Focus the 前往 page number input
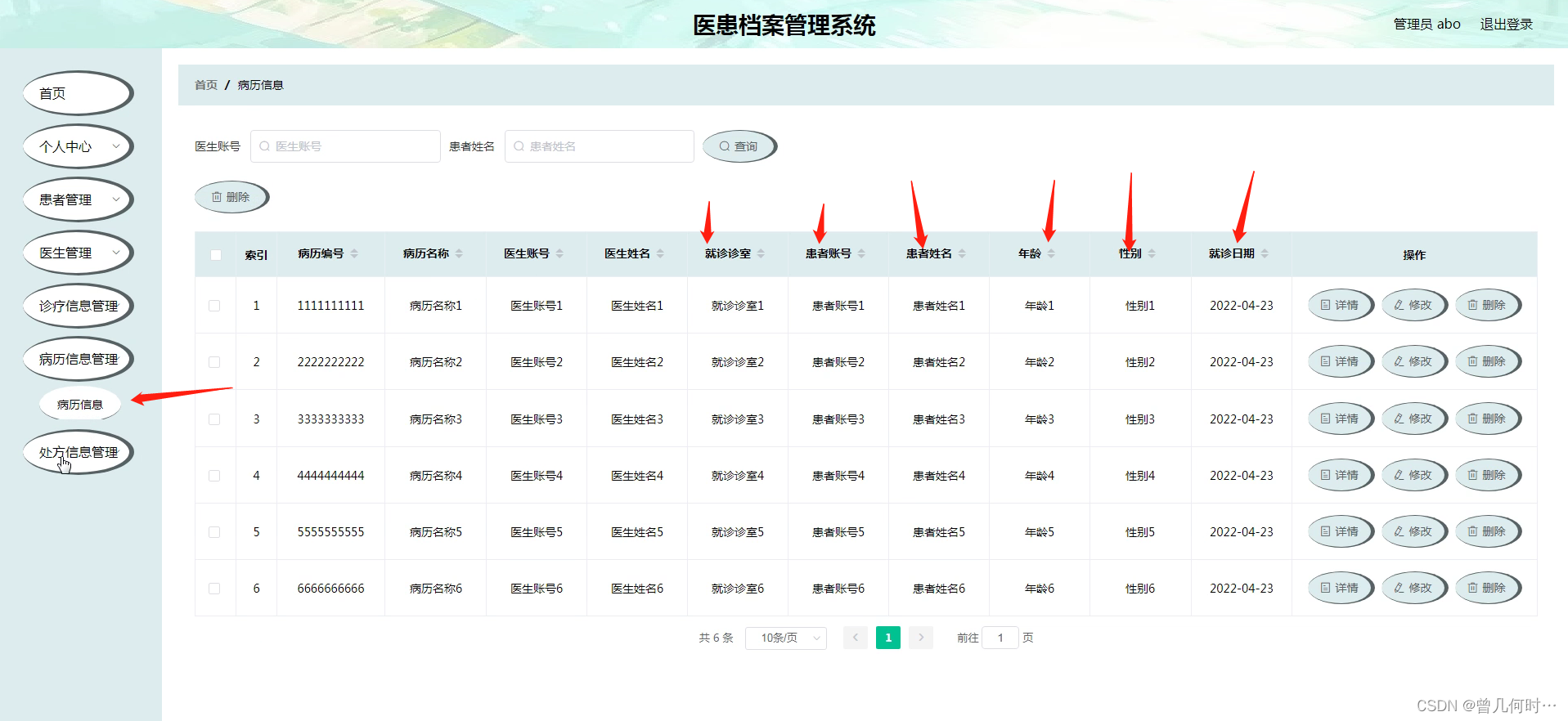The height and width of the screenshot is (721, 1568). (1000, 638)
